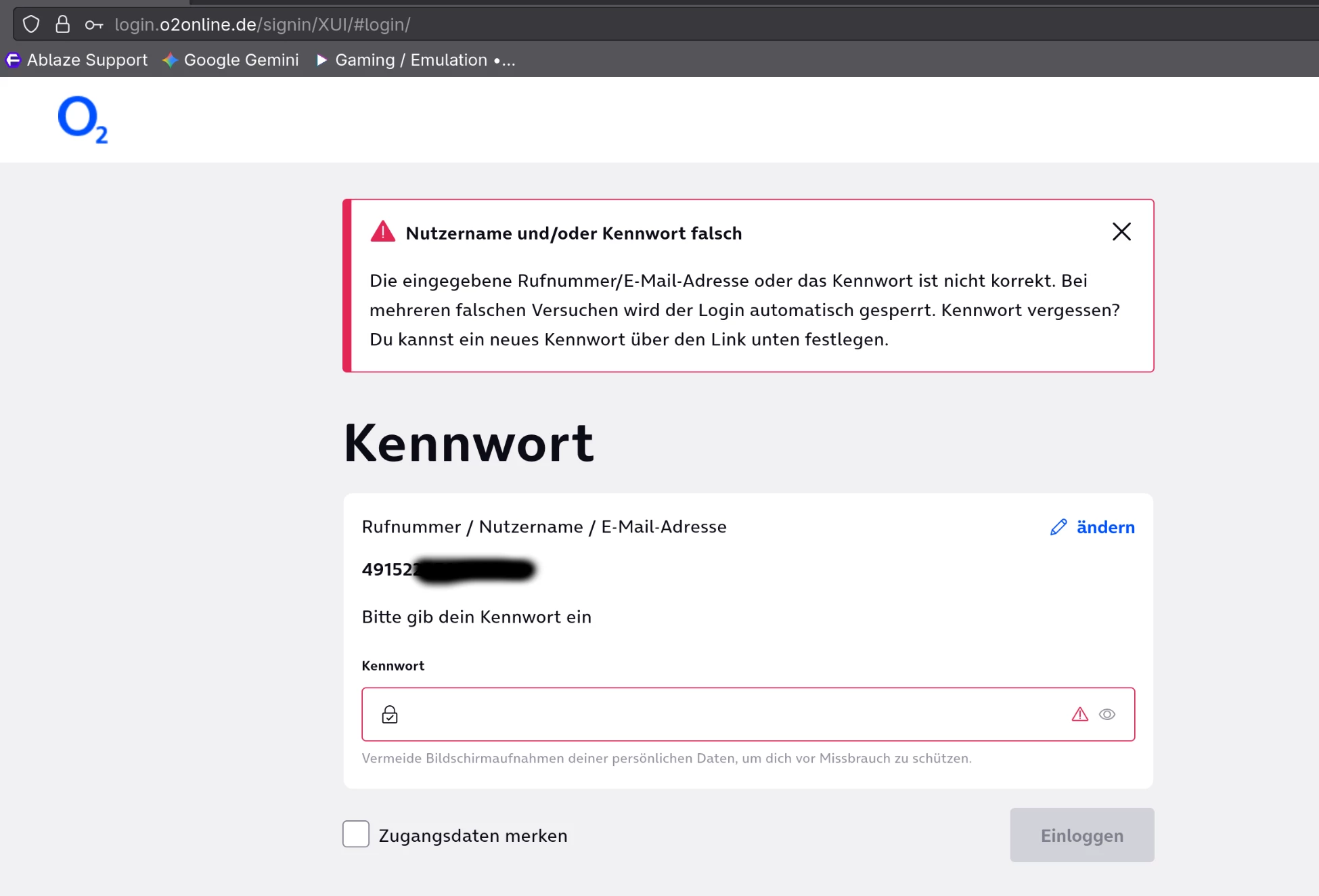Click the browser address bar URL
Image resolution: width=1319 pixels, height=896 pixels.
263,25
